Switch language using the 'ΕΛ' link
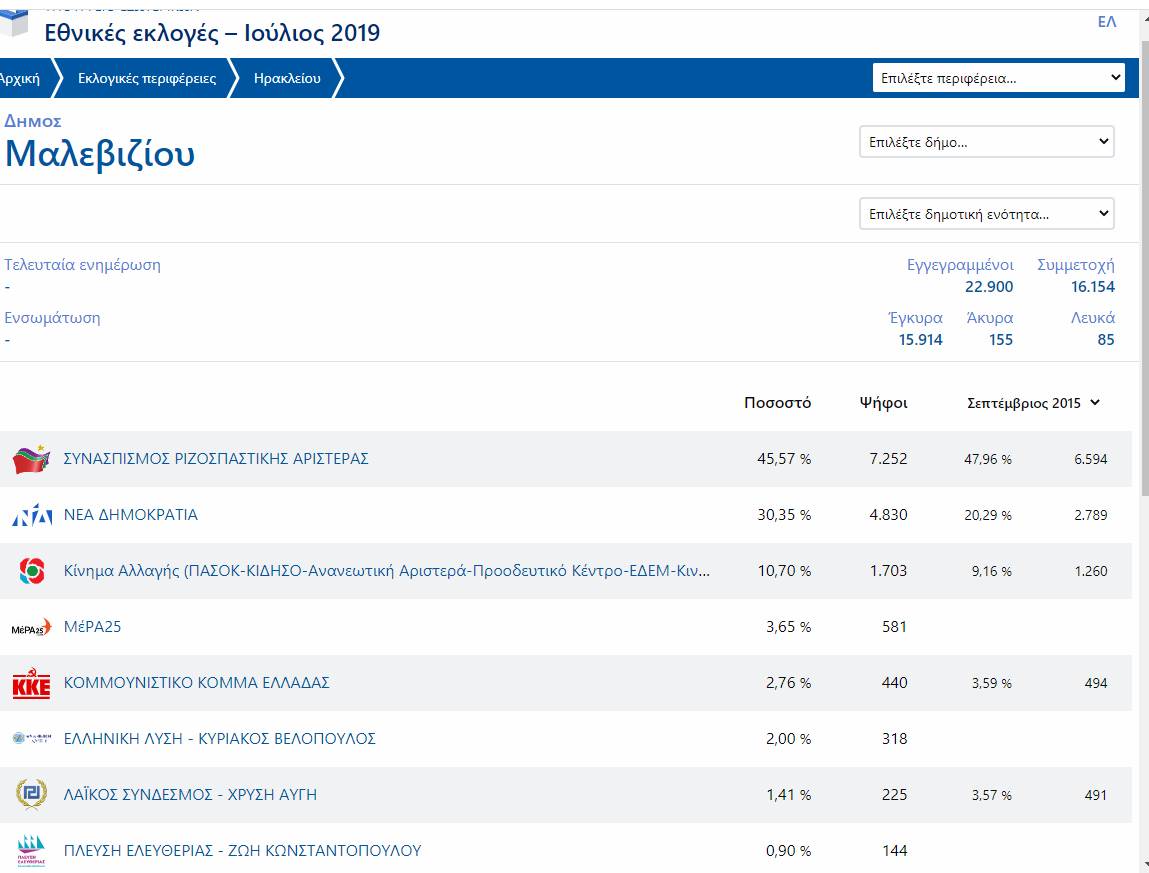Viewport: 1149px width, 873px height. click(x=1106, y=22)
